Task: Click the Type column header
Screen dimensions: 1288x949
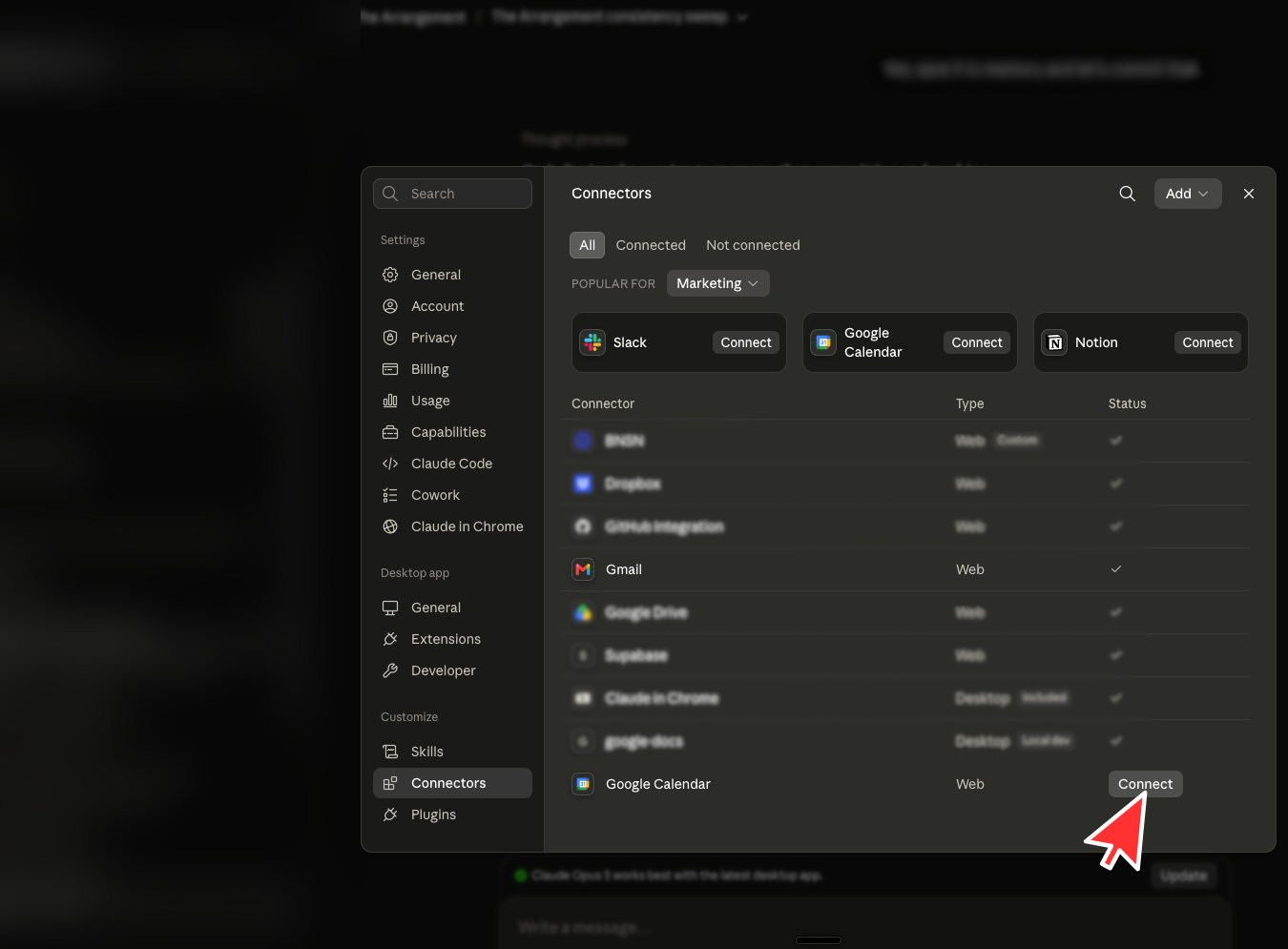Action: click(x=969, y=403)
